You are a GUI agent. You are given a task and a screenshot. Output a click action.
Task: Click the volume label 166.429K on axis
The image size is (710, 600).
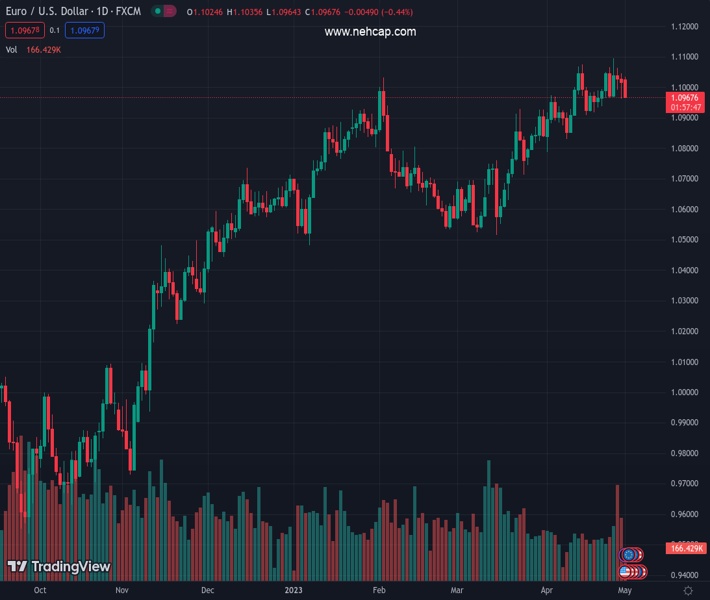pyautogui.click(x=686, y=549)
